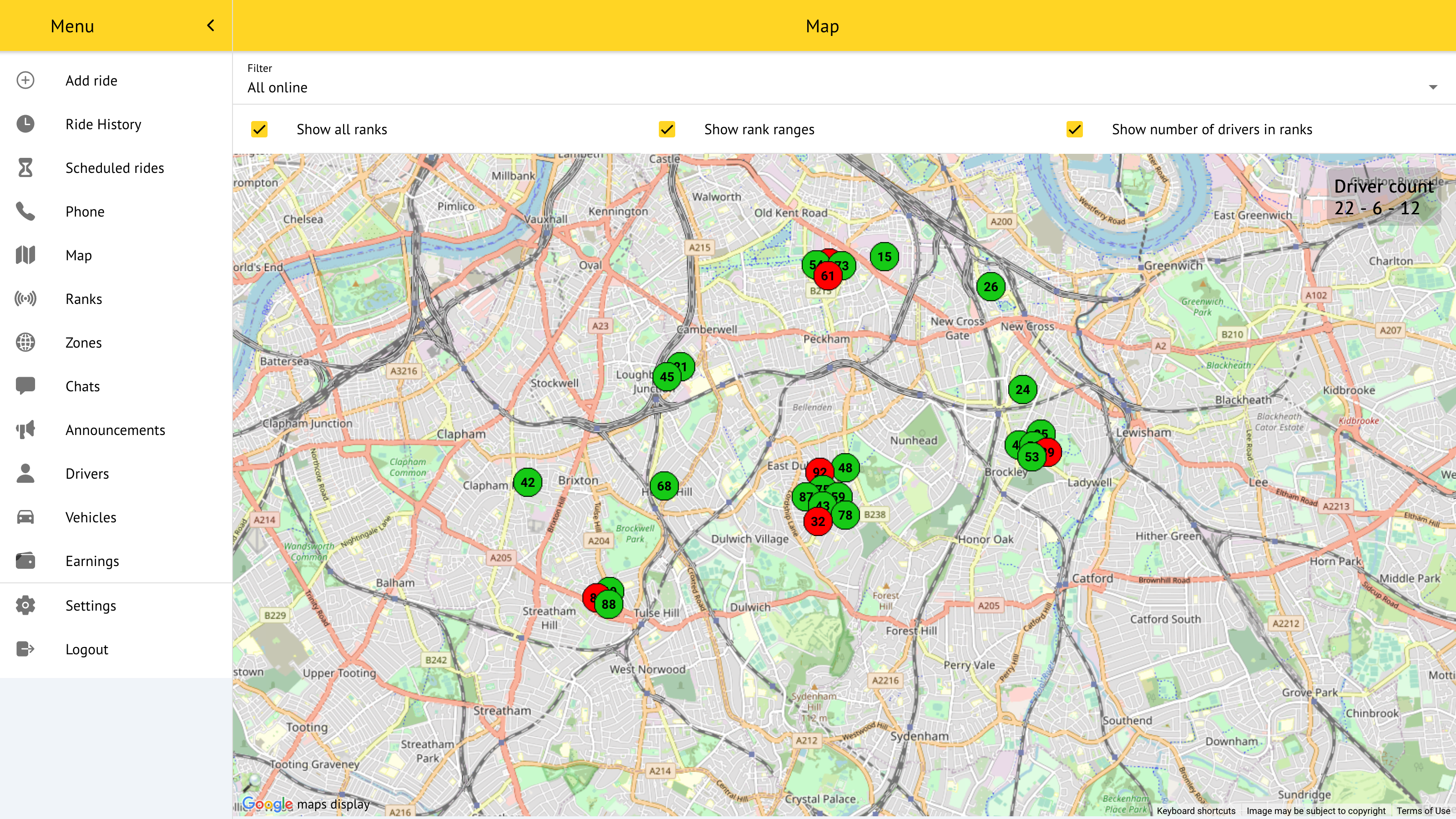Viewport: 1456px width, 819px height.
Task: Toggle Show rank ranges checkbox
Action: click(x=667, y=129)
